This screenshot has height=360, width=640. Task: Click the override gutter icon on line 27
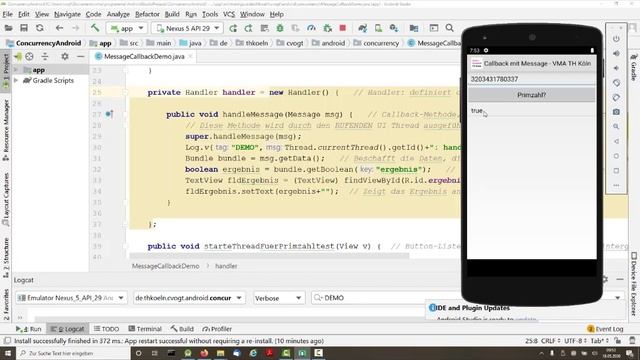tap(109, 114)
